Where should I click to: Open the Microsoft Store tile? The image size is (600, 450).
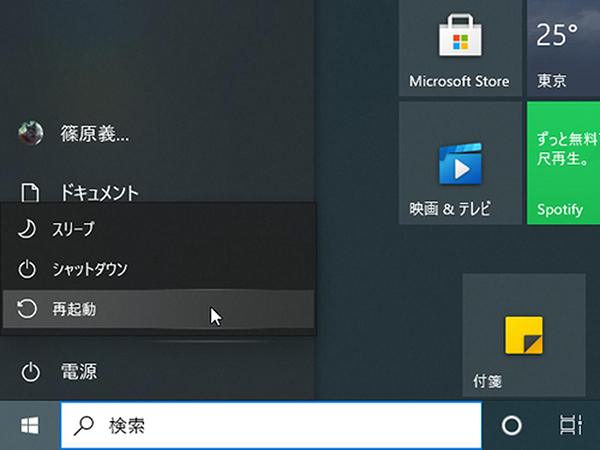pos(458,48)
